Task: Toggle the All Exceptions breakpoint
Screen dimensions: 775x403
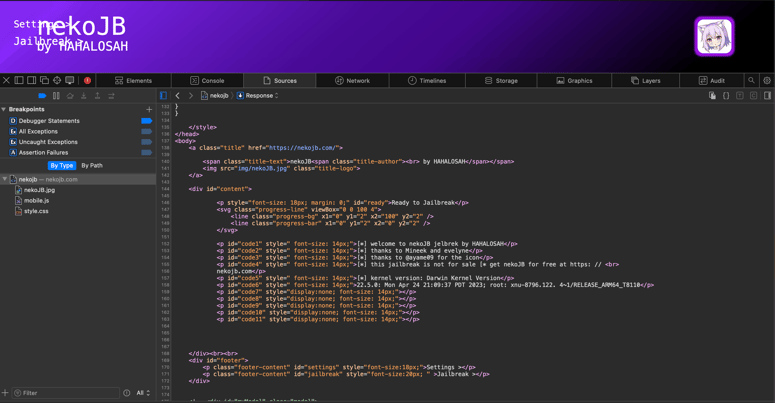Action: pyautogui.click(x=146, y=132)
